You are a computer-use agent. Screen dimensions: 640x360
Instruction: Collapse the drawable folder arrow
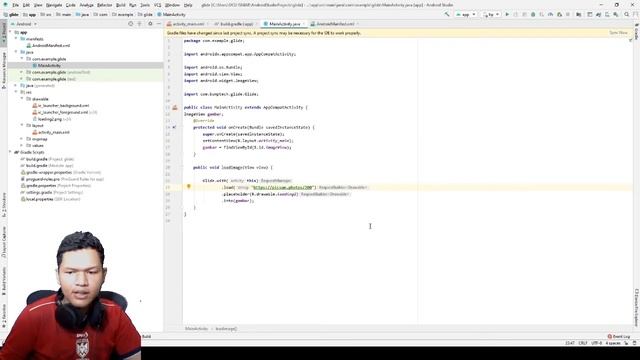[22, 99]
